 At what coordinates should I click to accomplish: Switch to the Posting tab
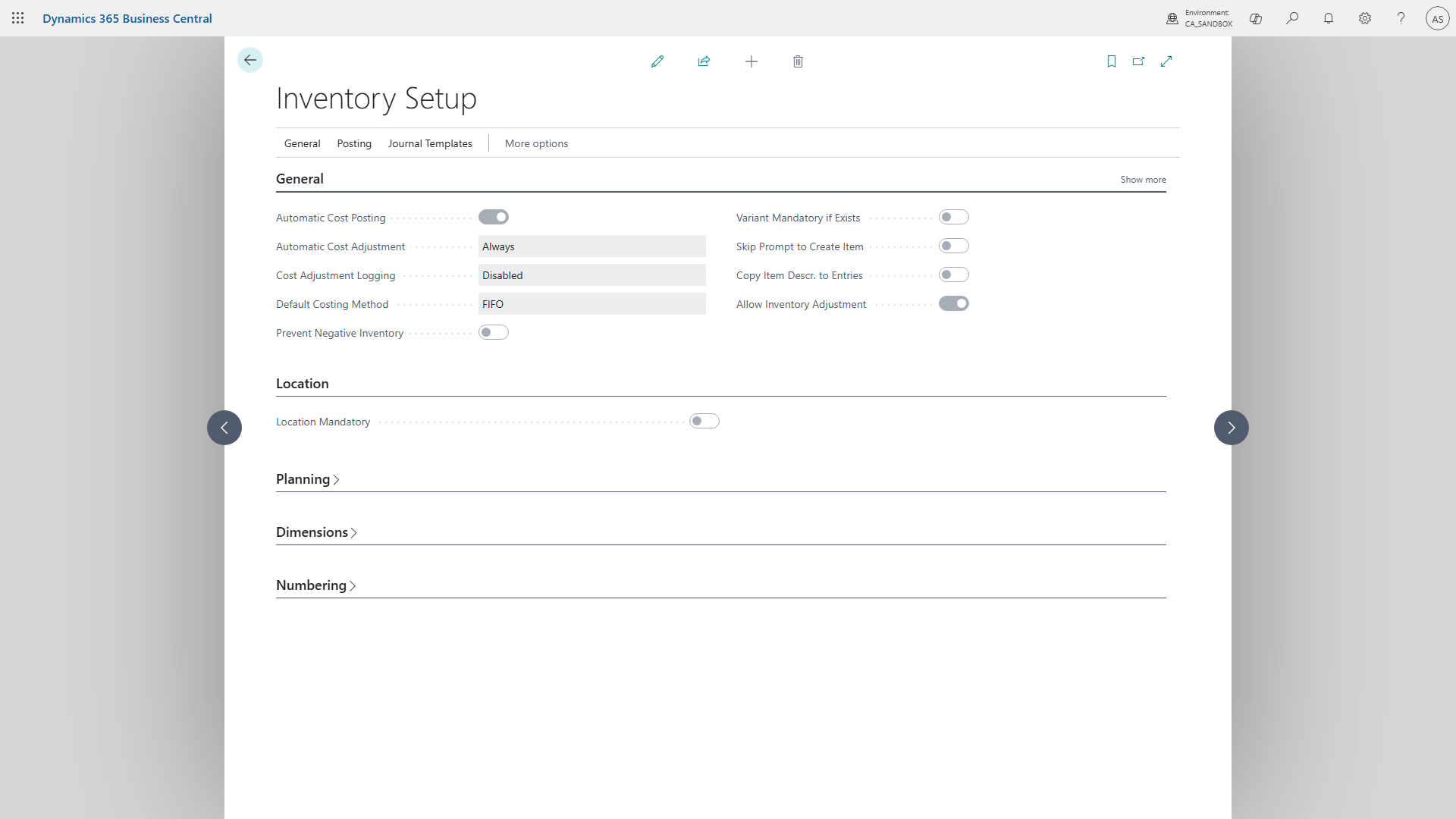pos(353,143)
